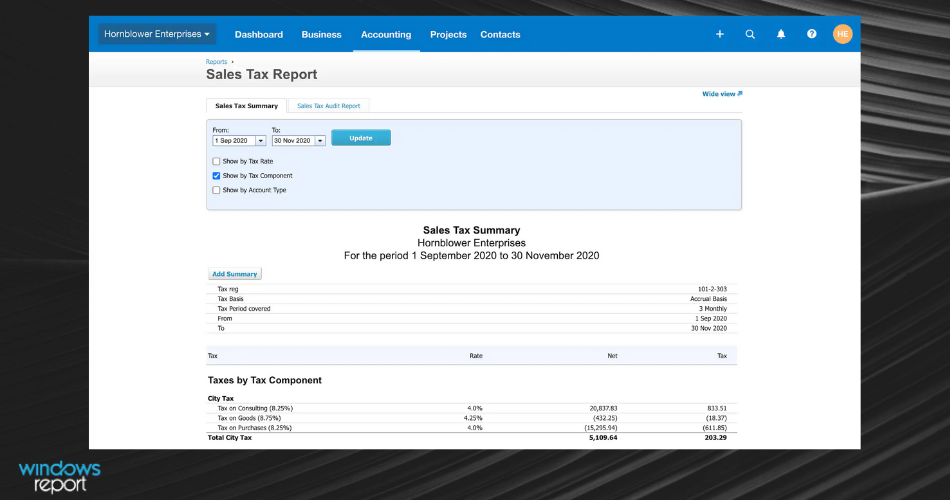Click the Tax on Purchases (8.25%) row
Image resolution: width=950 pixels, height=500 pixels.
[472, 428]
